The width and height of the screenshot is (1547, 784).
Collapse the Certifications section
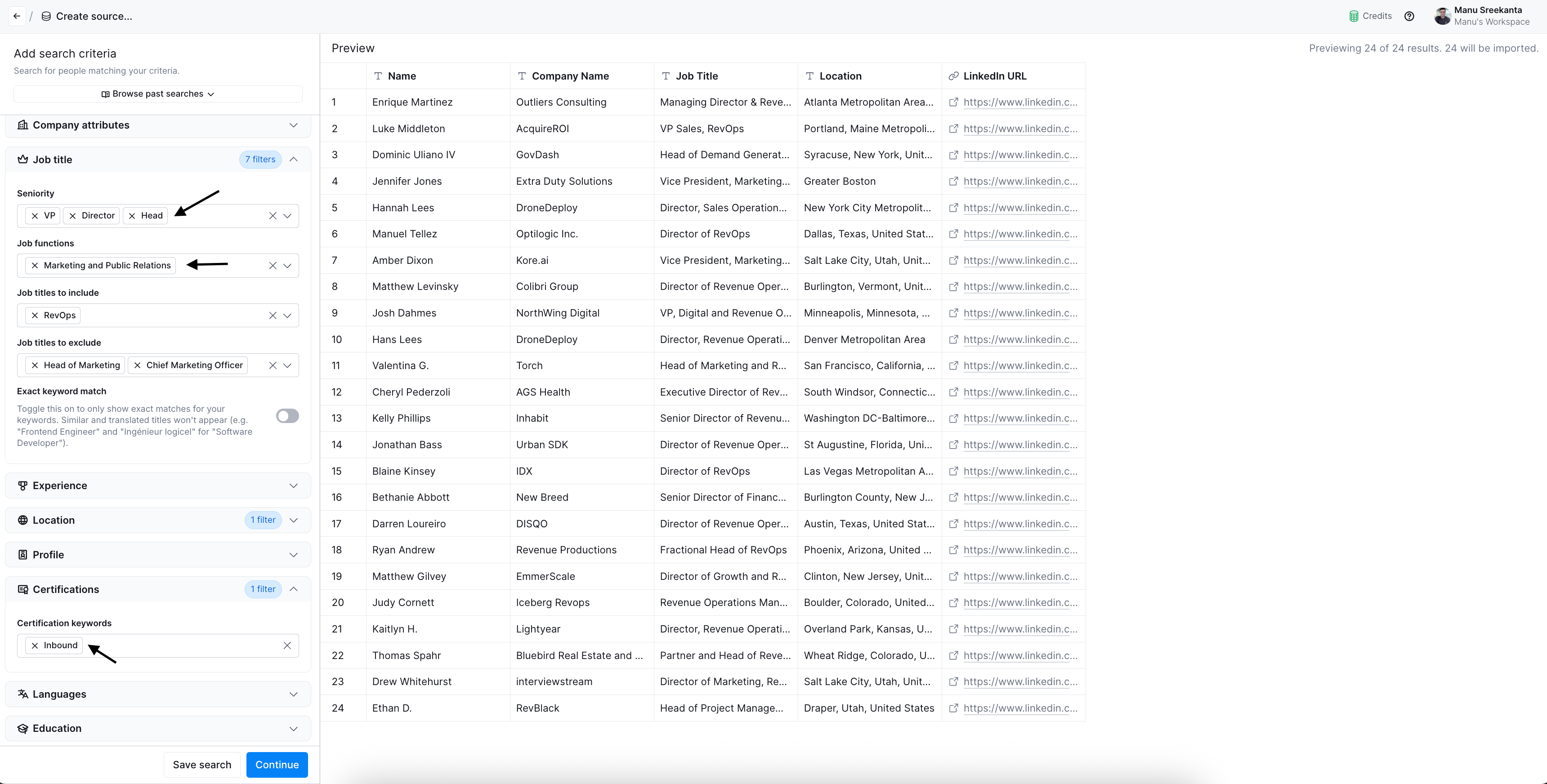[293, 589]
